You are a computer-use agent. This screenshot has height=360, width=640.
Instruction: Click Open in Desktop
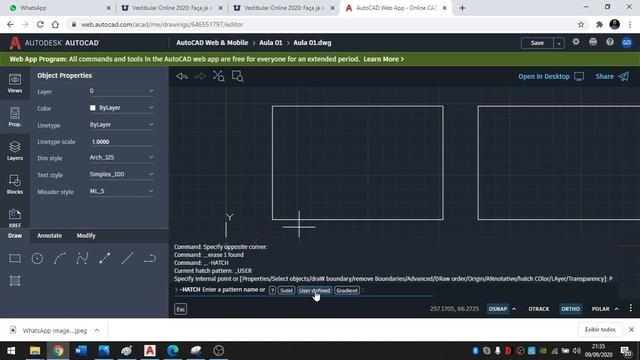click(551, 76)
